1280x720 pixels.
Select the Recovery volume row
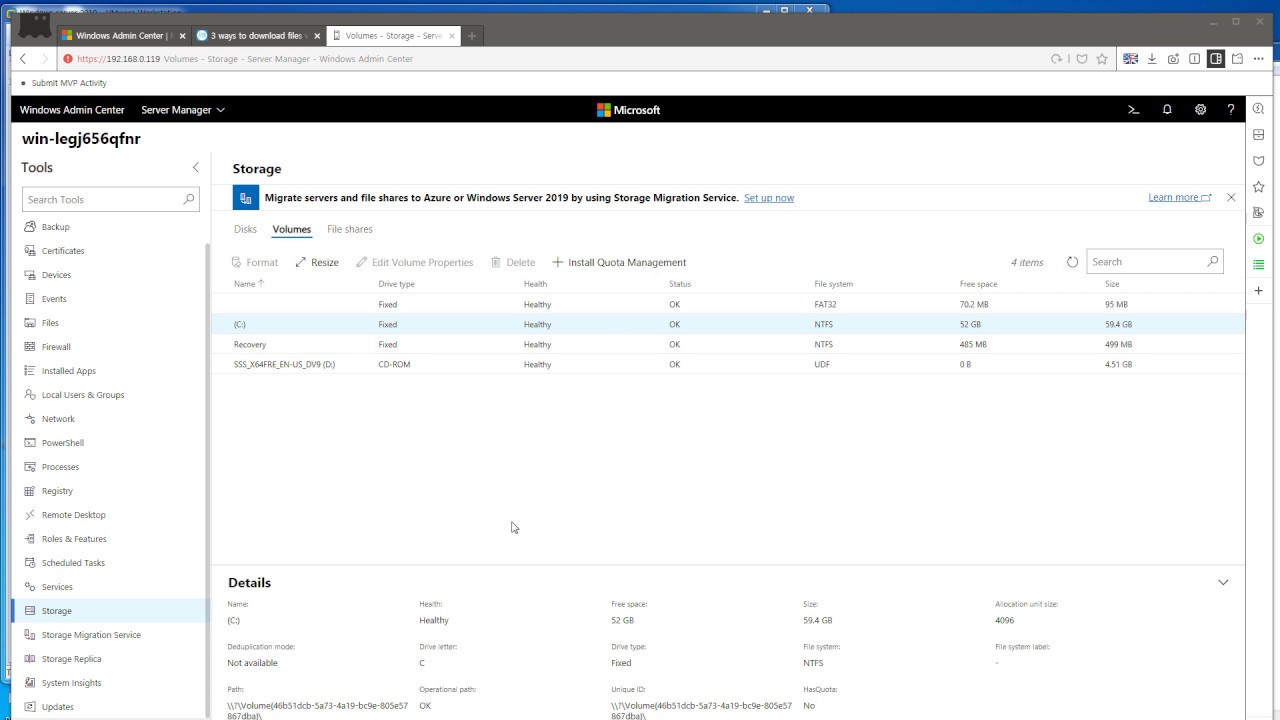pyautogui.click(x=728, y=344)
